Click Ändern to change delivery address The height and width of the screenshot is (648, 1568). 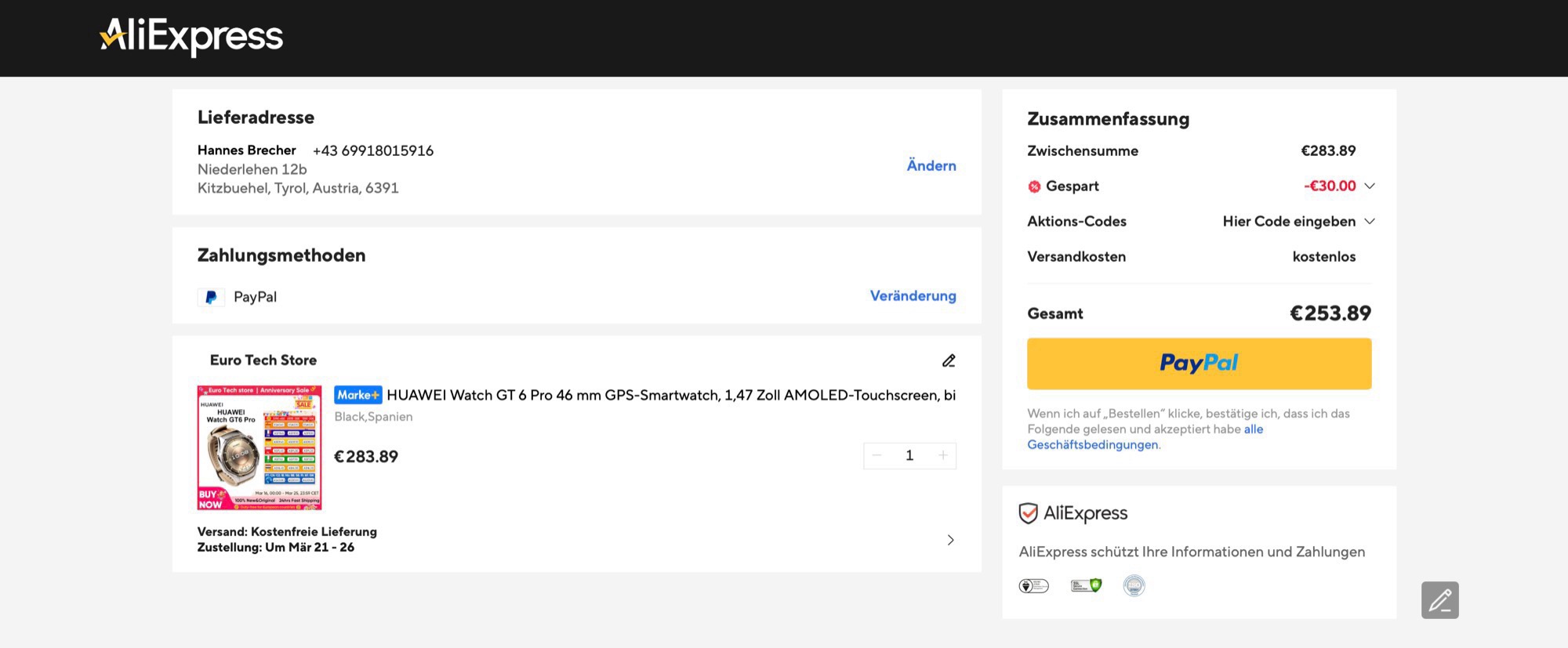click(x=931, y=165)
